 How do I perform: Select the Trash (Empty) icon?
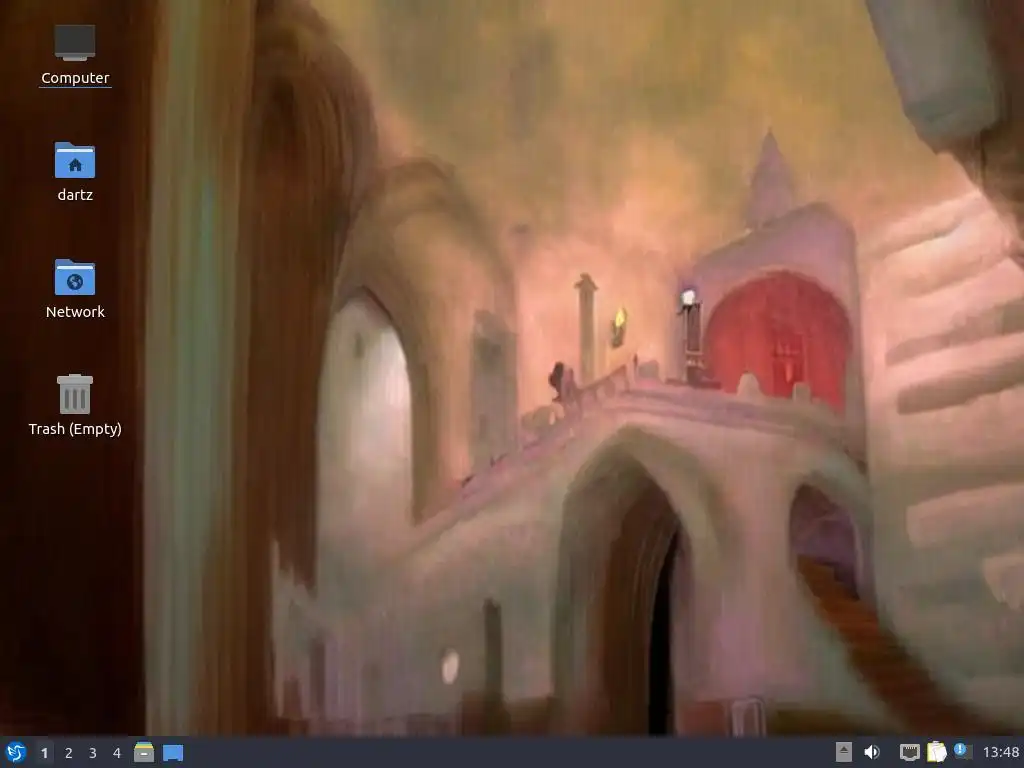point(75,394)
